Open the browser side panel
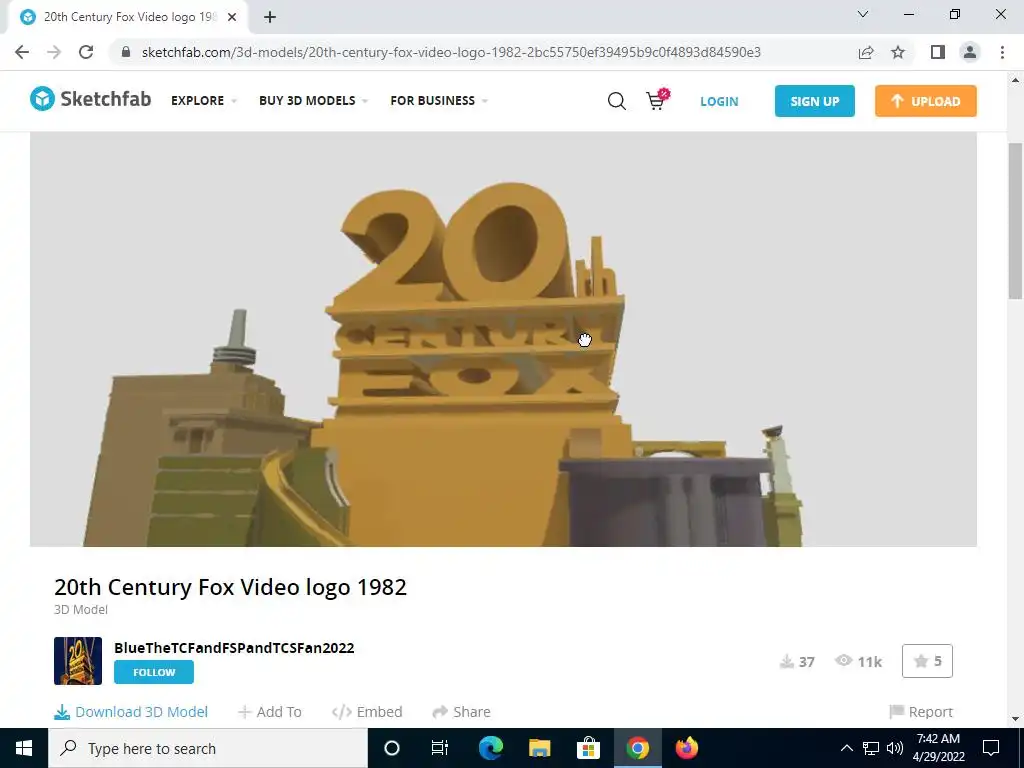Screen dimensions: 1024x768 pos(938,52)
